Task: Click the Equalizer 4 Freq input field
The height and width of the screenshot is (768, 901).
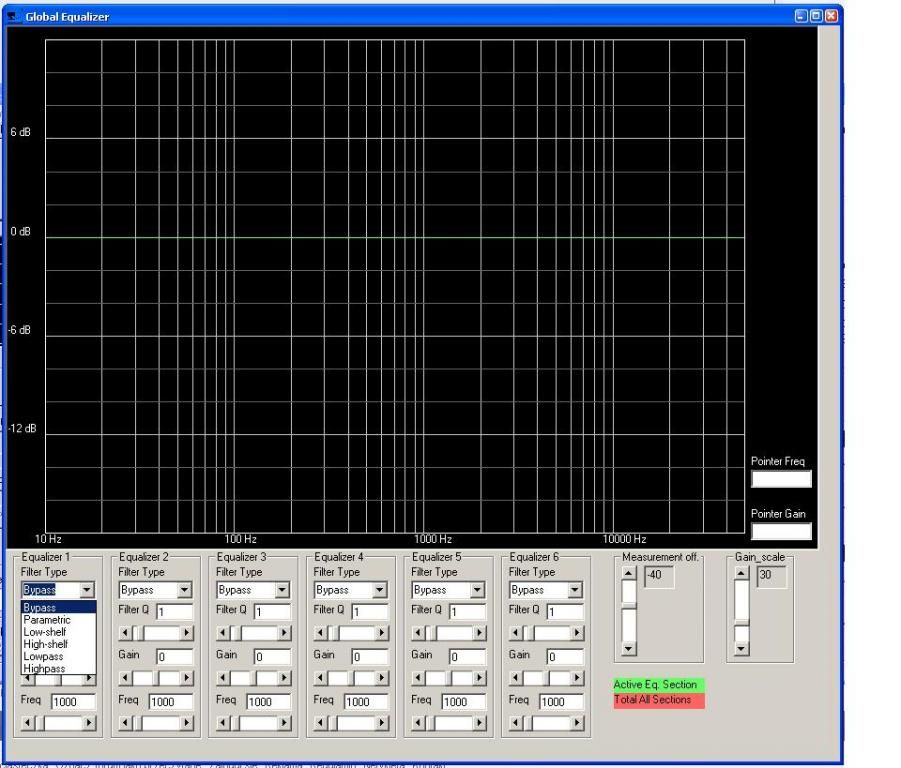Action: click(367, 702)
